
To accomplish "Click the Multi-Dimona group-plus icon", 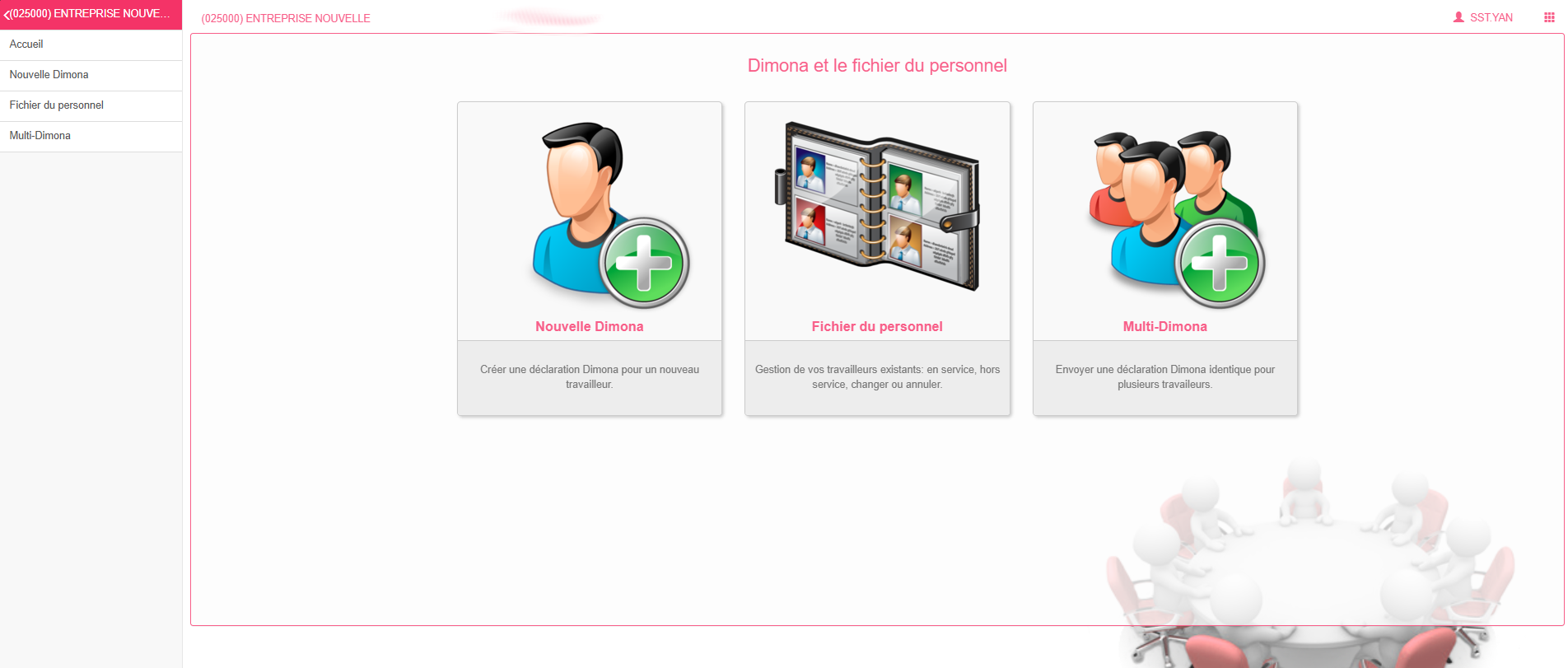I will (x=1176, y=219).
